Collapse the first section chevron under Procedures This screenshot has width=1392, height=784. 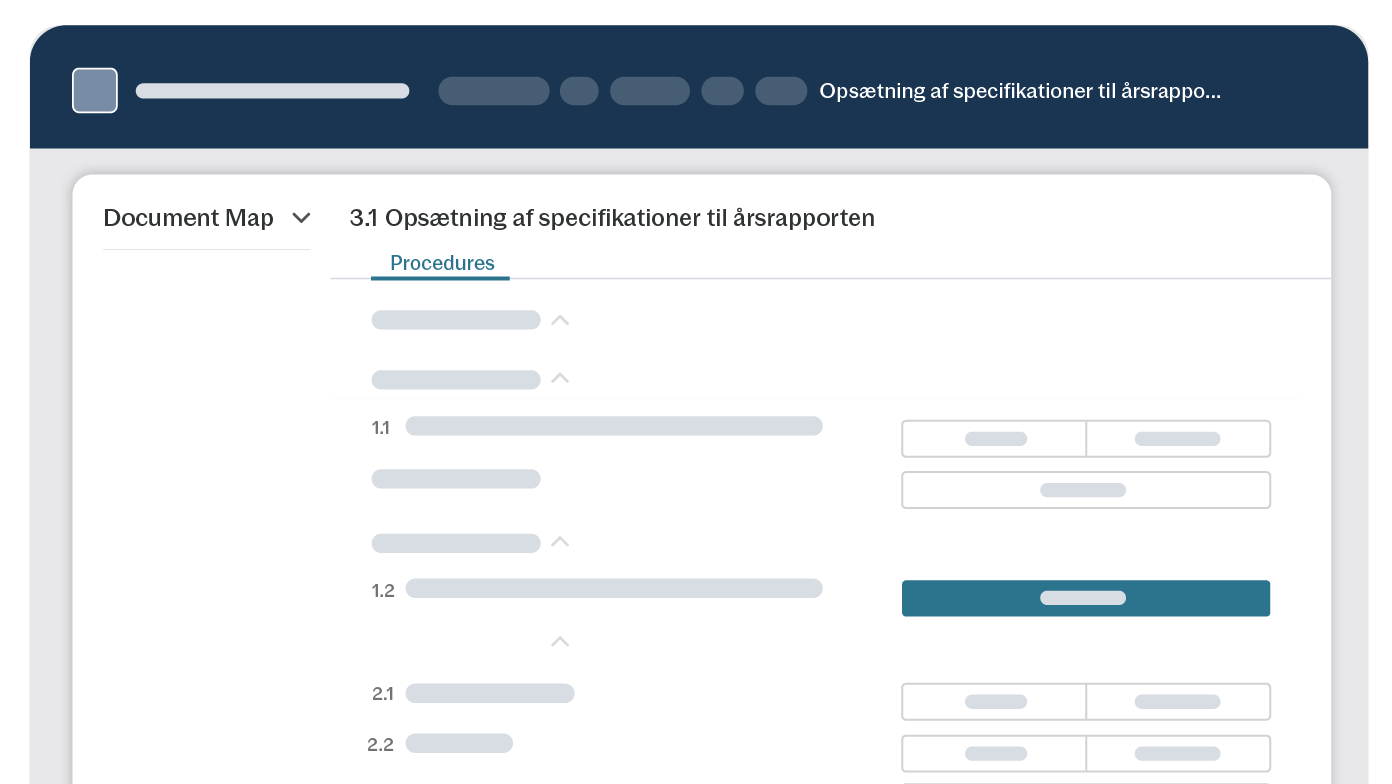tap(560, 320)
